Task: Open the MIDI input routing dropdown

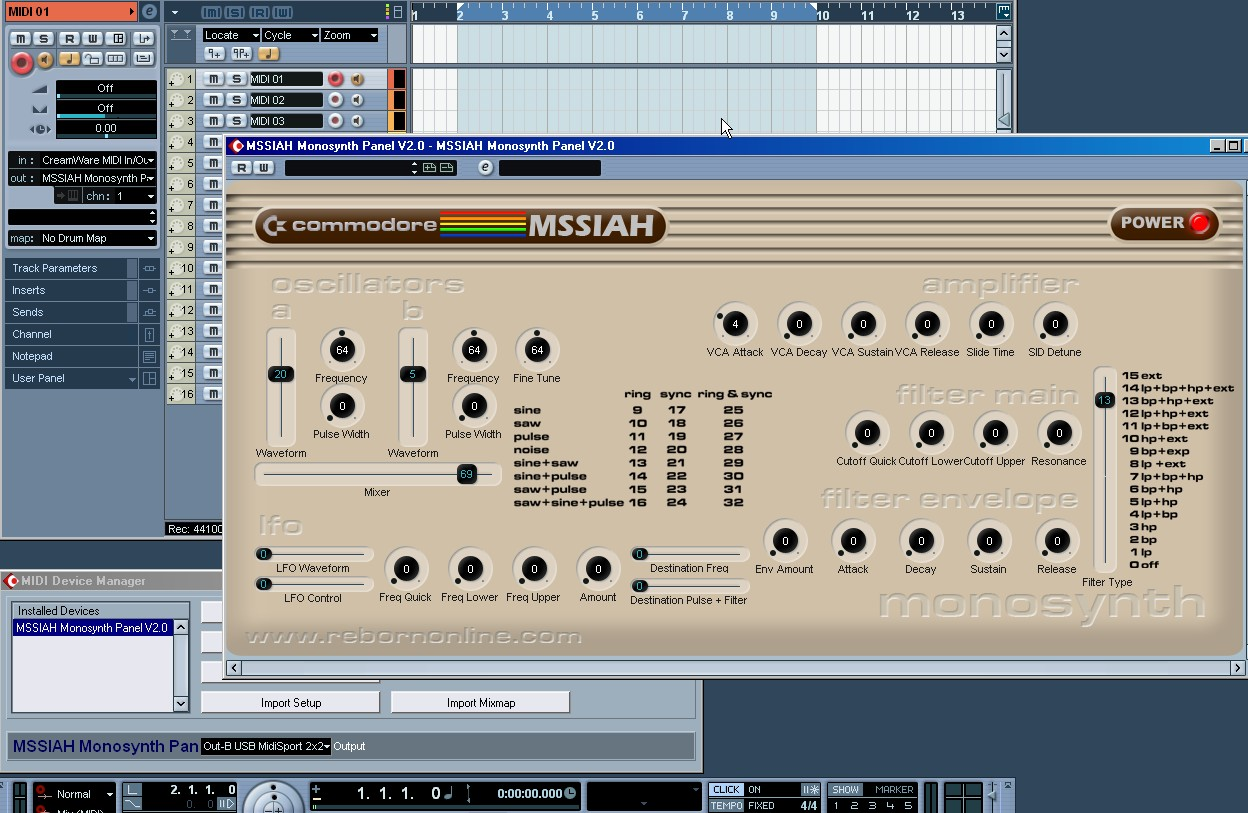Action: click(82, 160)
